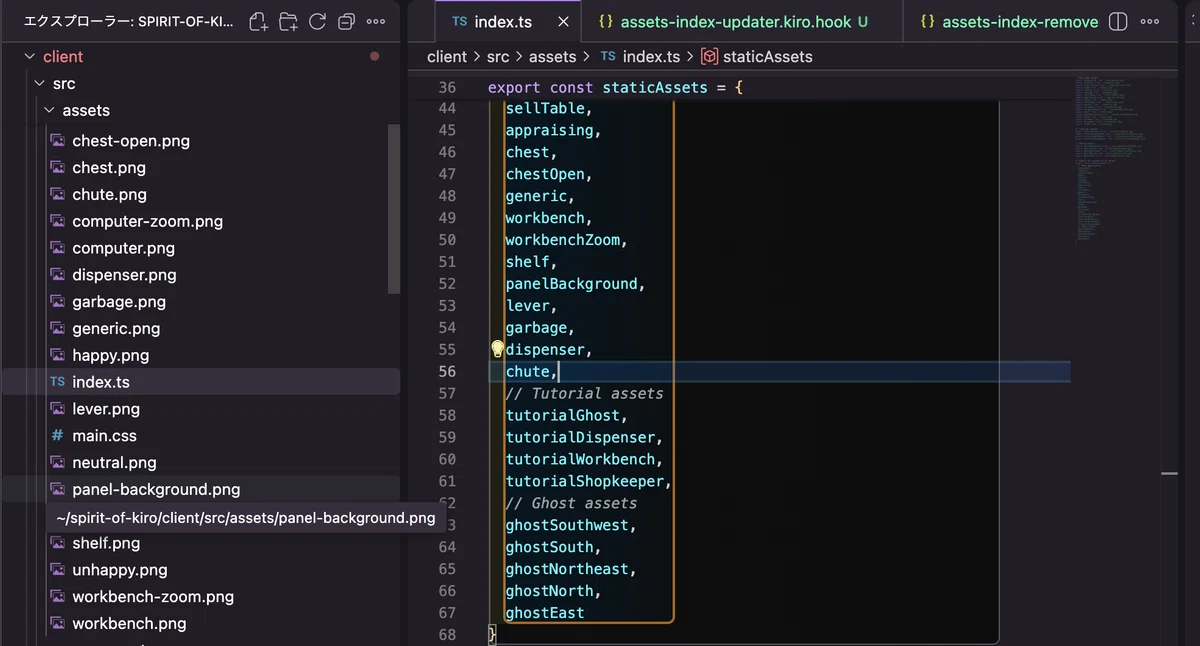Close the index.ts editor tab
This screenshot has width=1200, height=646.
[563, 22]
